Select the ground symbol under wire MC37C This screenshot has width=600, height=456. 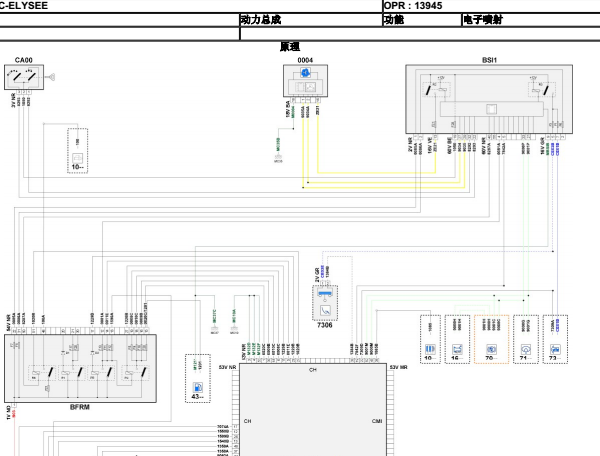214,329
